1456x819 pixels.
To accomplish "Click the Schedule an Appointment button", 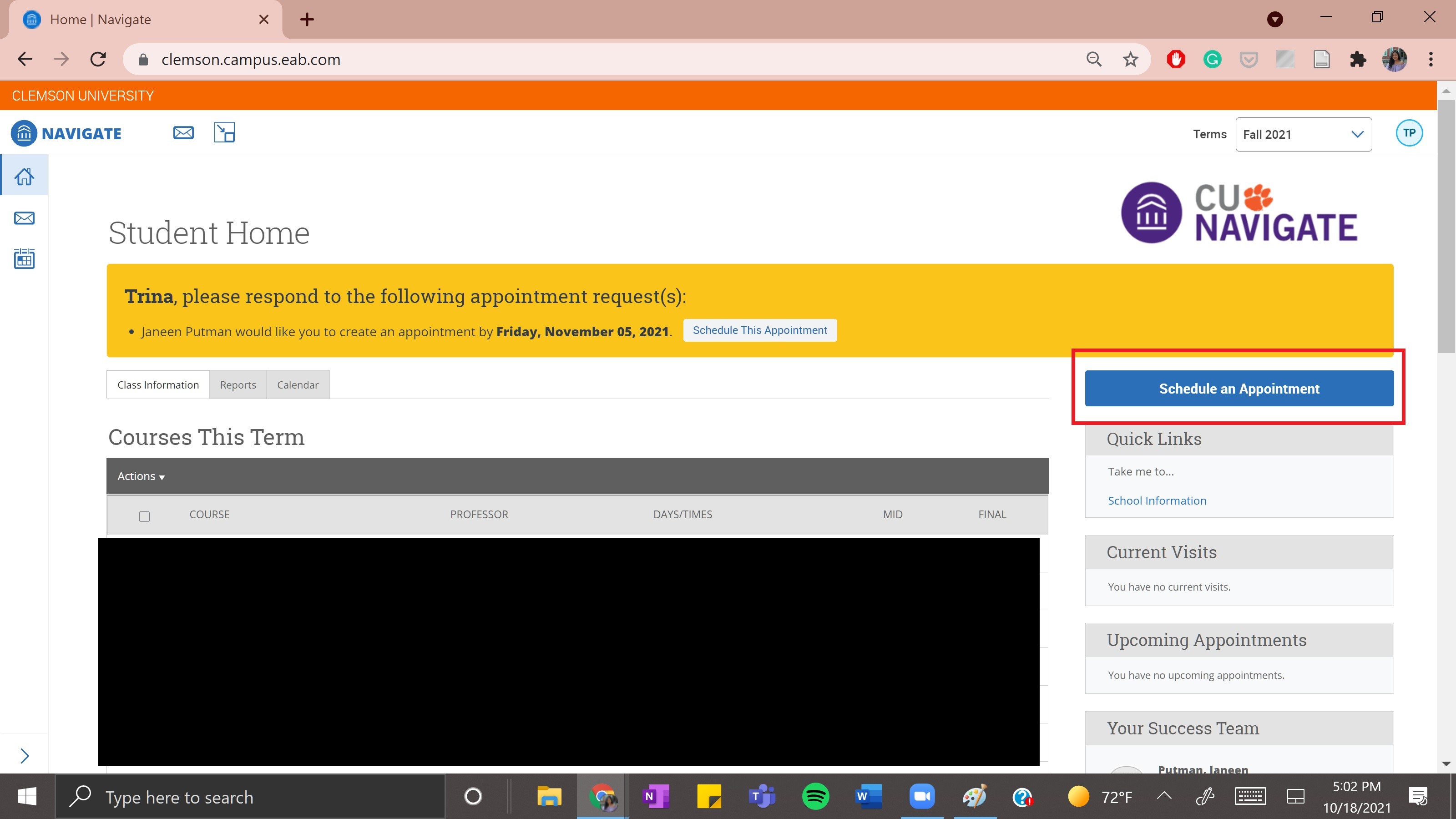I will [1239, 388].
